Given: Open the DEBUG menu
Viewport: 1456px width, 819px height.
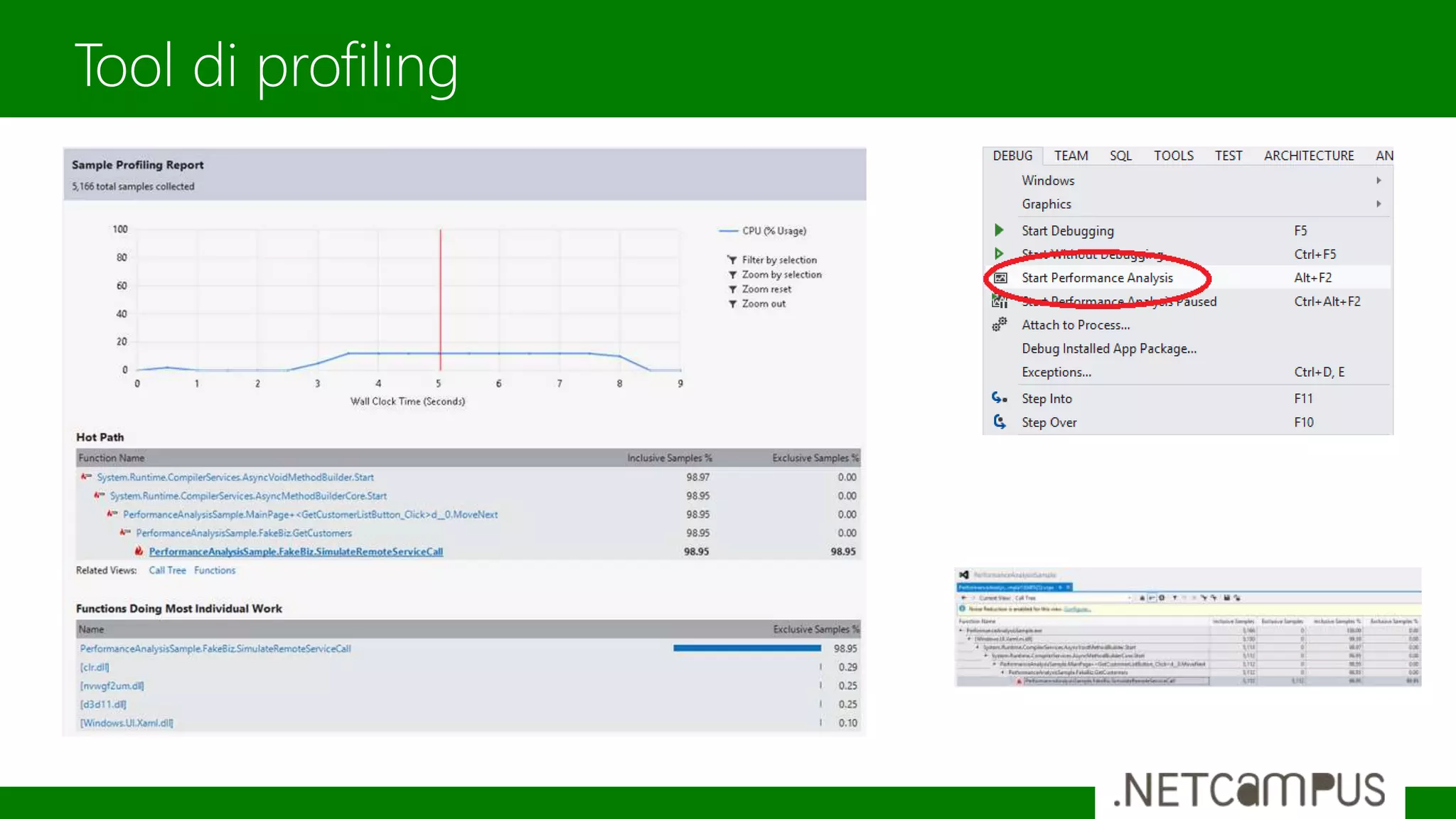Looking at the screenshot, I should [1012, 156].
